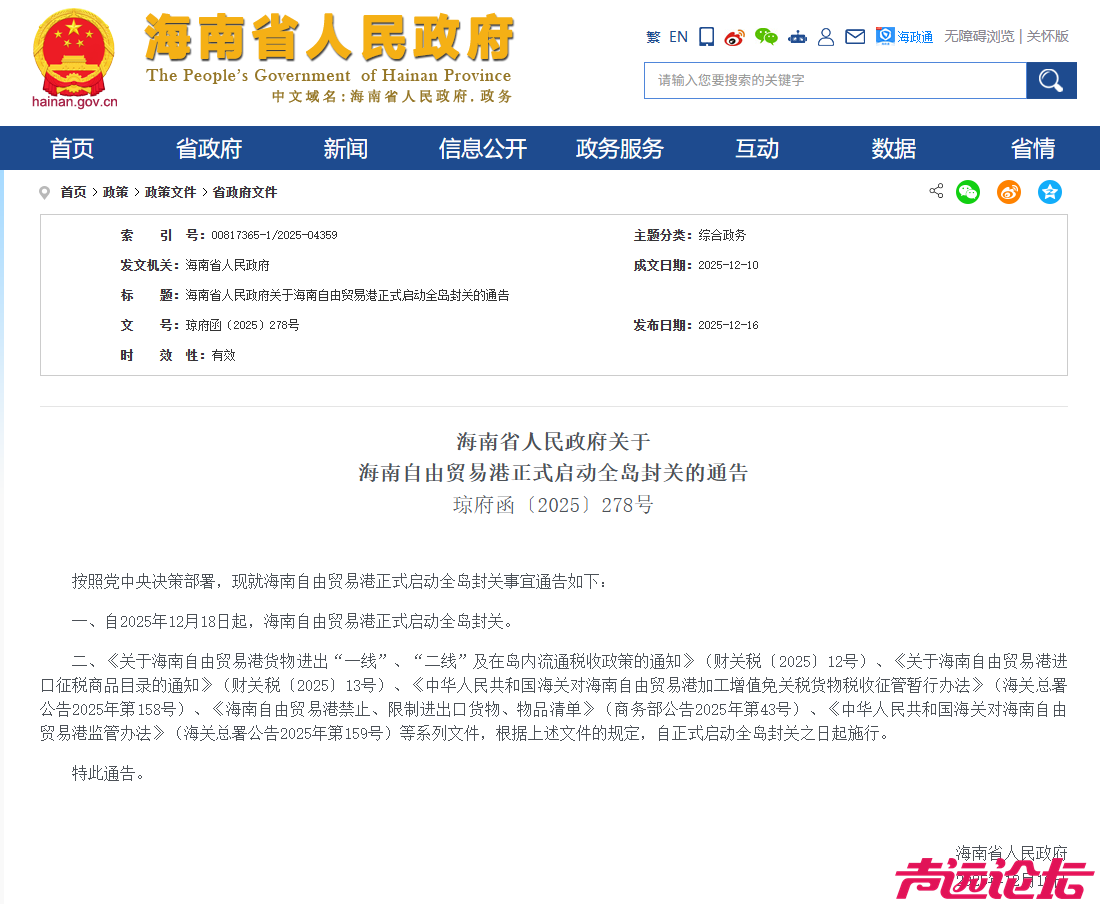The image size is (1100, 904).
Task: Open the email icon in the header
Action: (855, 36)
